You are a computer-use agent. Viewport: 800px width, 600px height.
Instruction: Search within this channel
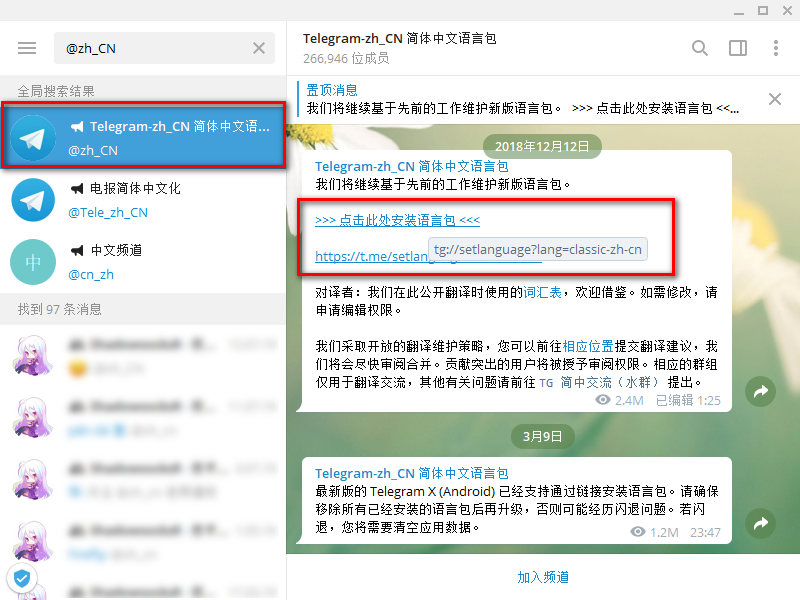(699, 48)
